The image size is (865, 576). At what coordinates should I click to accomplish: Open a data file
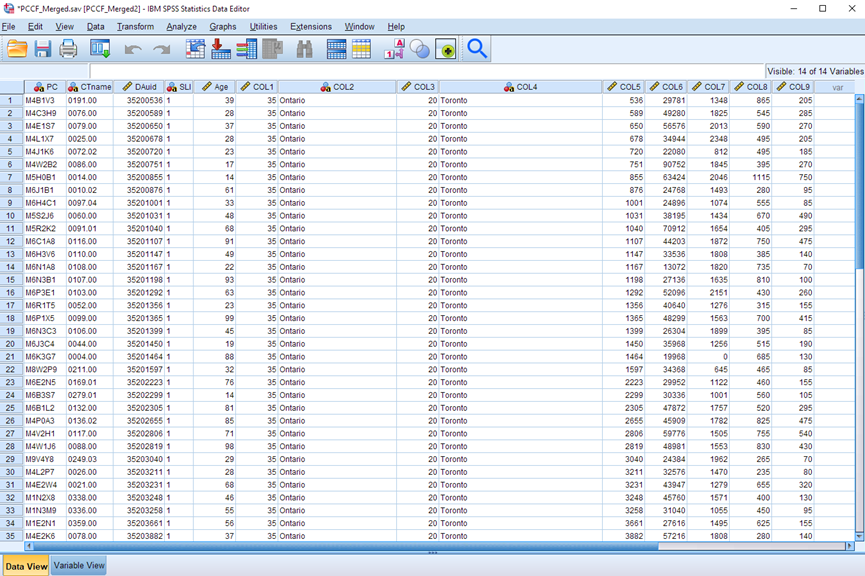click(x=18, y=48)
